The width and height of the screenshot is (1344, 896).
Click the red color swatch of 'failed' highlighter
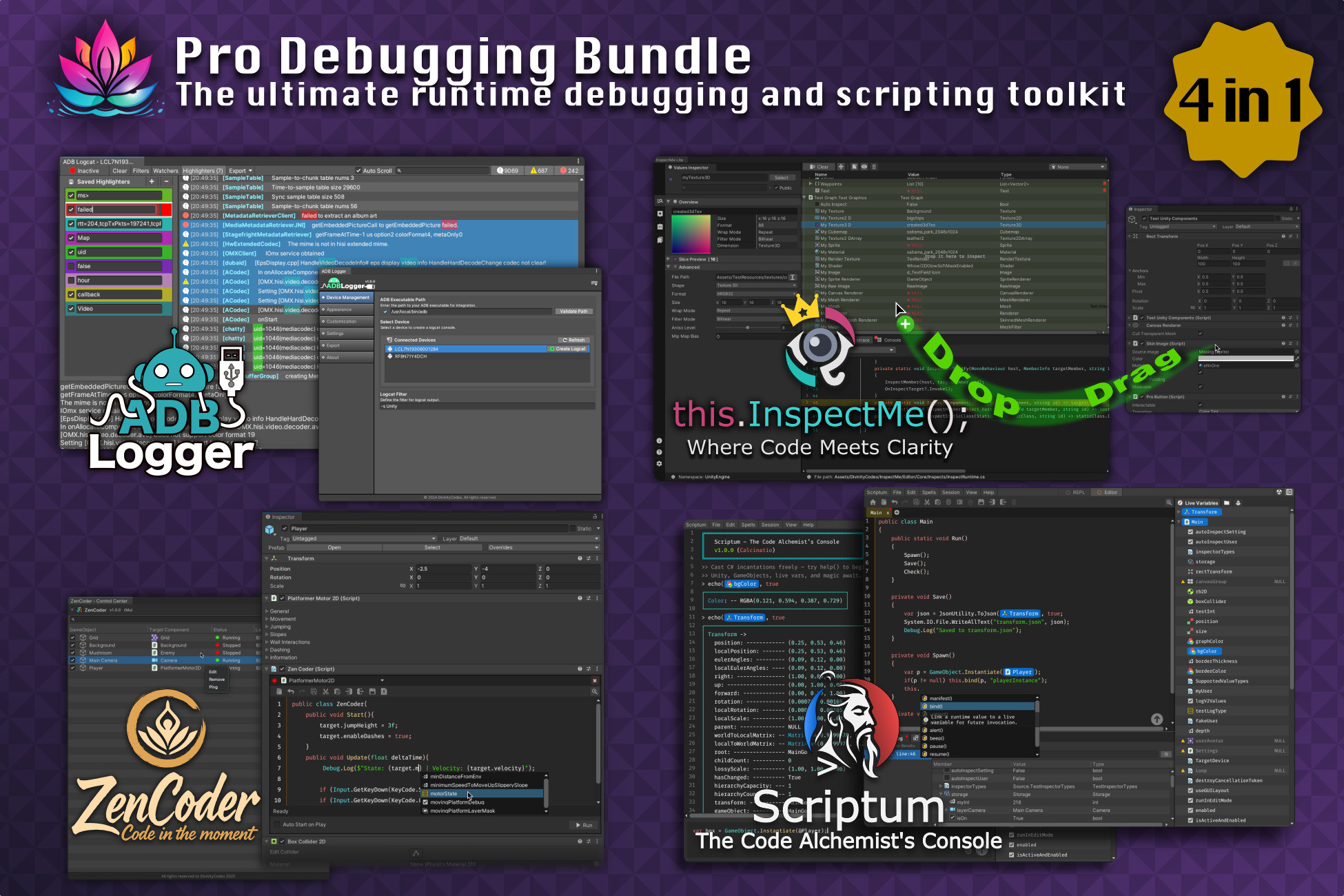(167, 210)
